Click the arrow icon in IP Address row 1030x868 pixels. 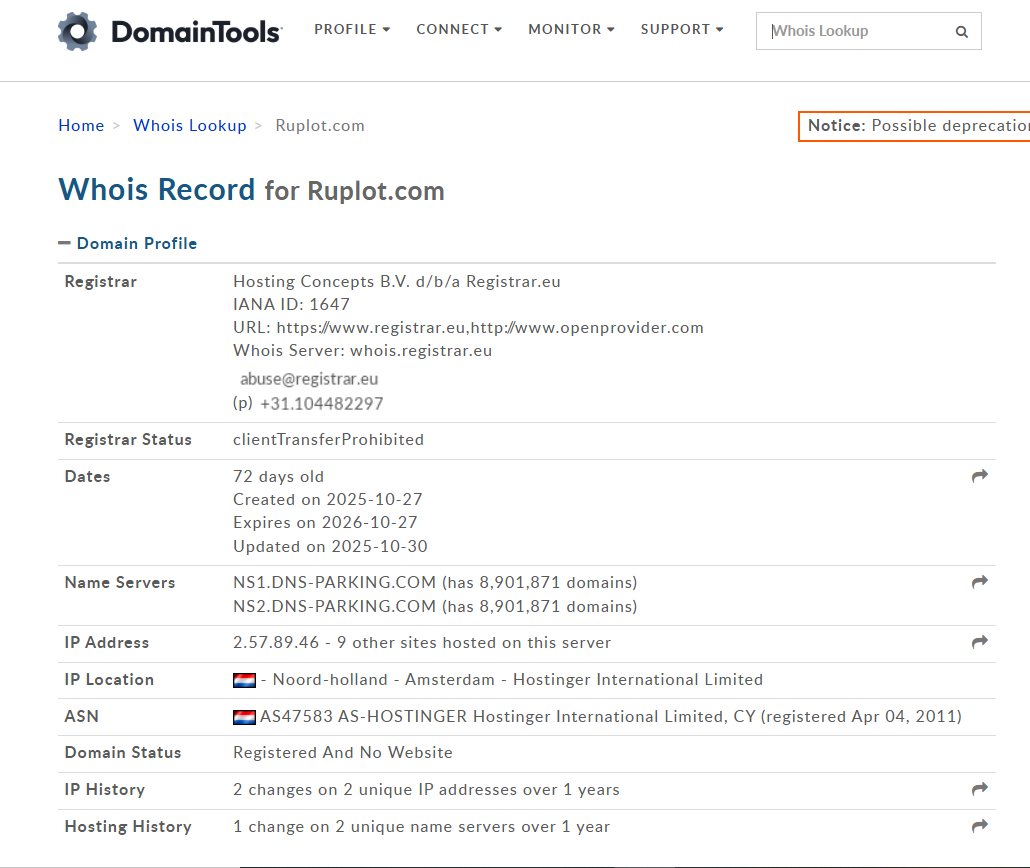pyautogui.click(x=979, y=642)
